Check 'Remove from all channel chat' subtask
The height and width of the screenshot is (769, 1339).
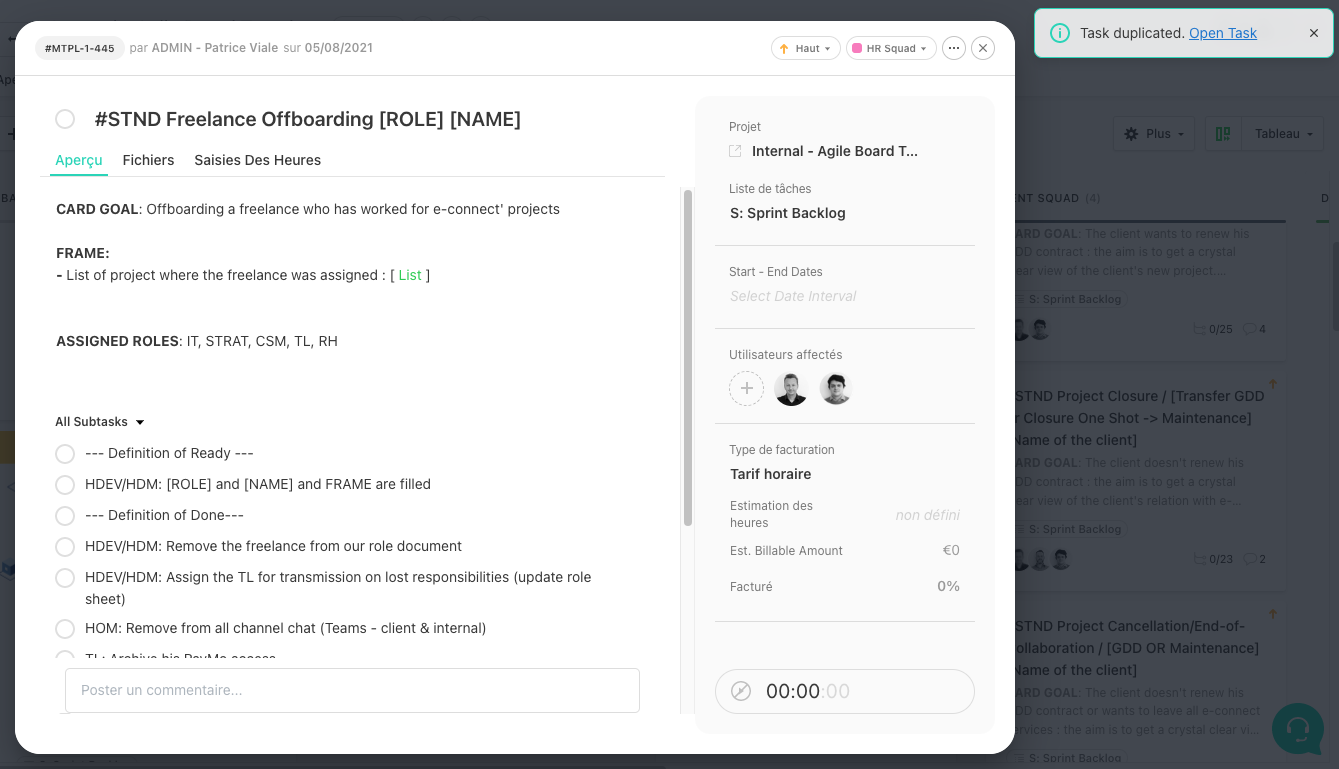[65, 629]
